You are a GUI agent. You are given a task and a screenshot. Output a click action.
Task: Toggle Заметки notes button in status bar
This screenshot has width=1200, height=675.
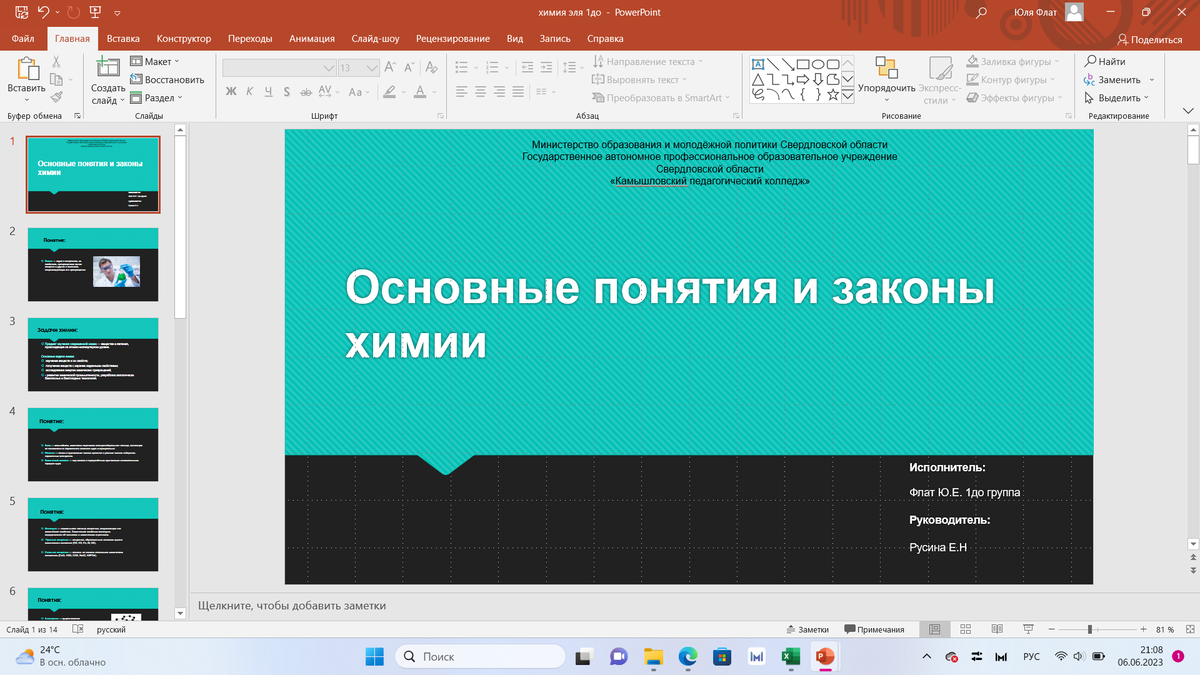pos(807,629)
